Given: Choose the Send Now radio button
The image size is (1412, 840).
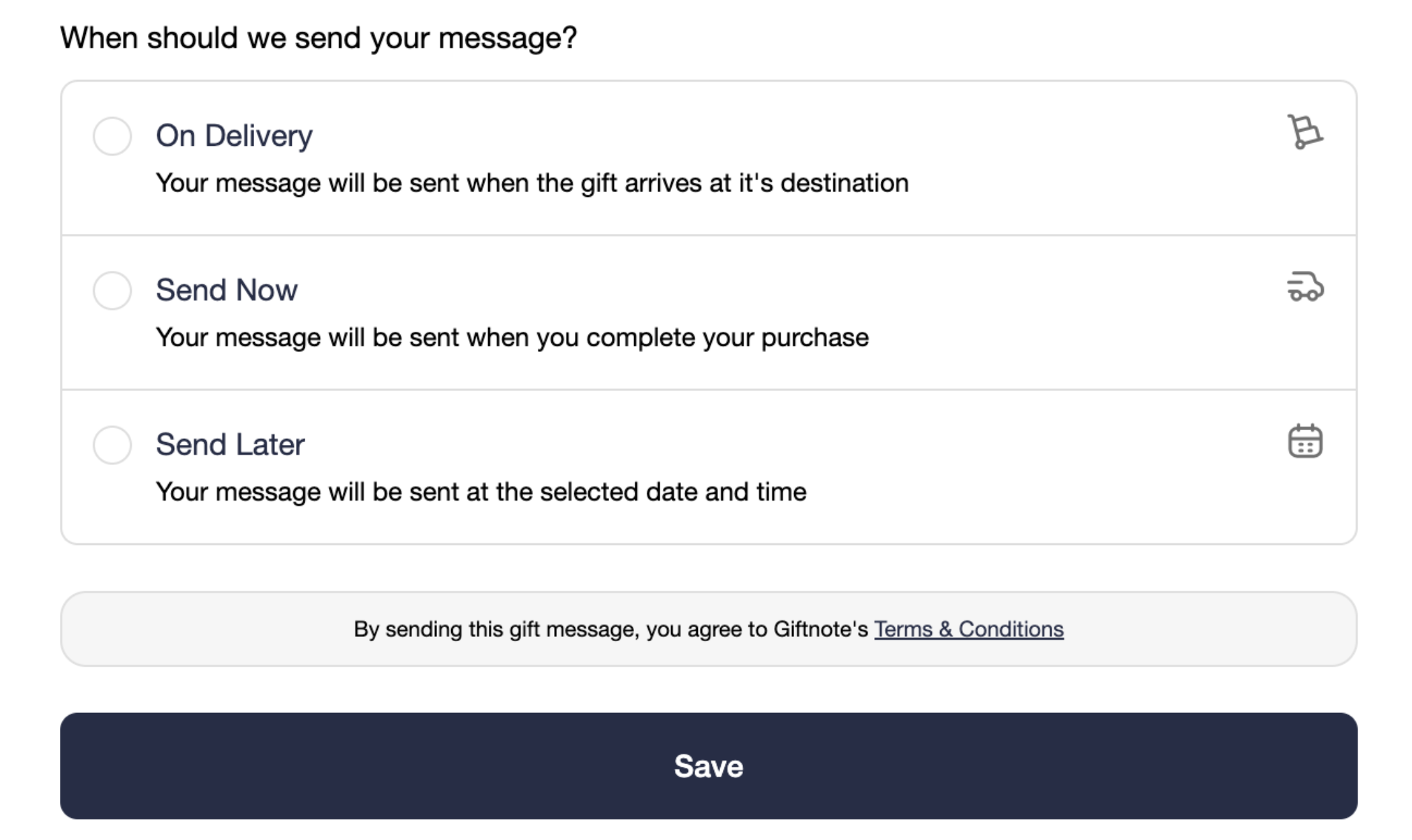Looking at the screenshot, I should point(112,290).
